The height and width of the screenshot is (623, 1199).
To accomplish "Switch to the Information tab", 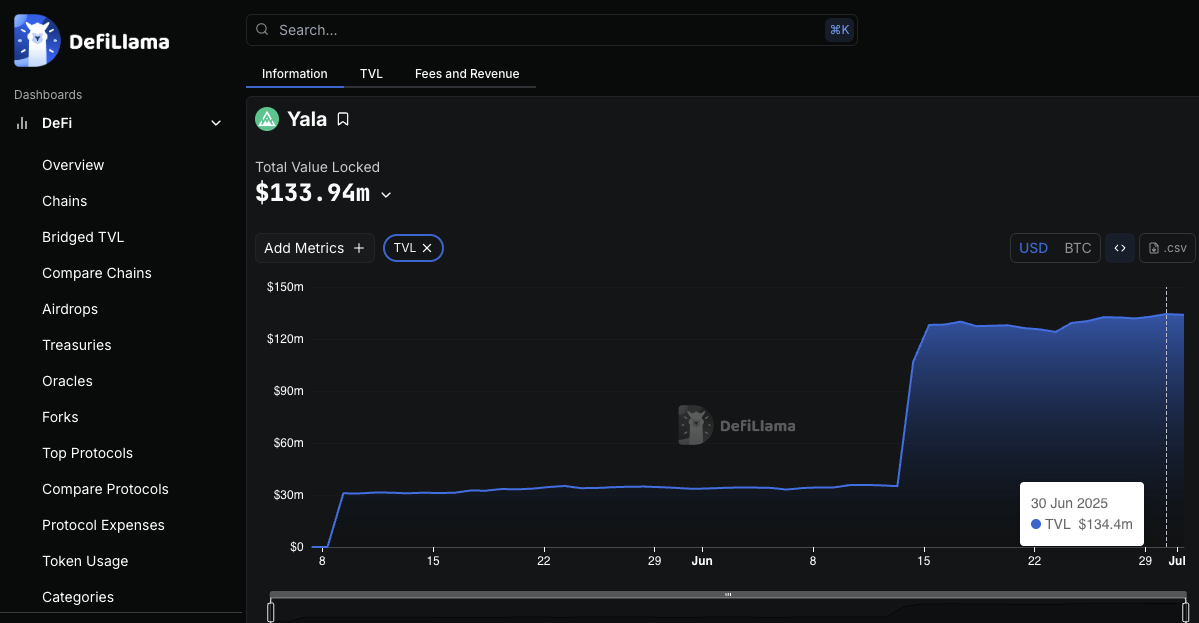I will (294, 73).
